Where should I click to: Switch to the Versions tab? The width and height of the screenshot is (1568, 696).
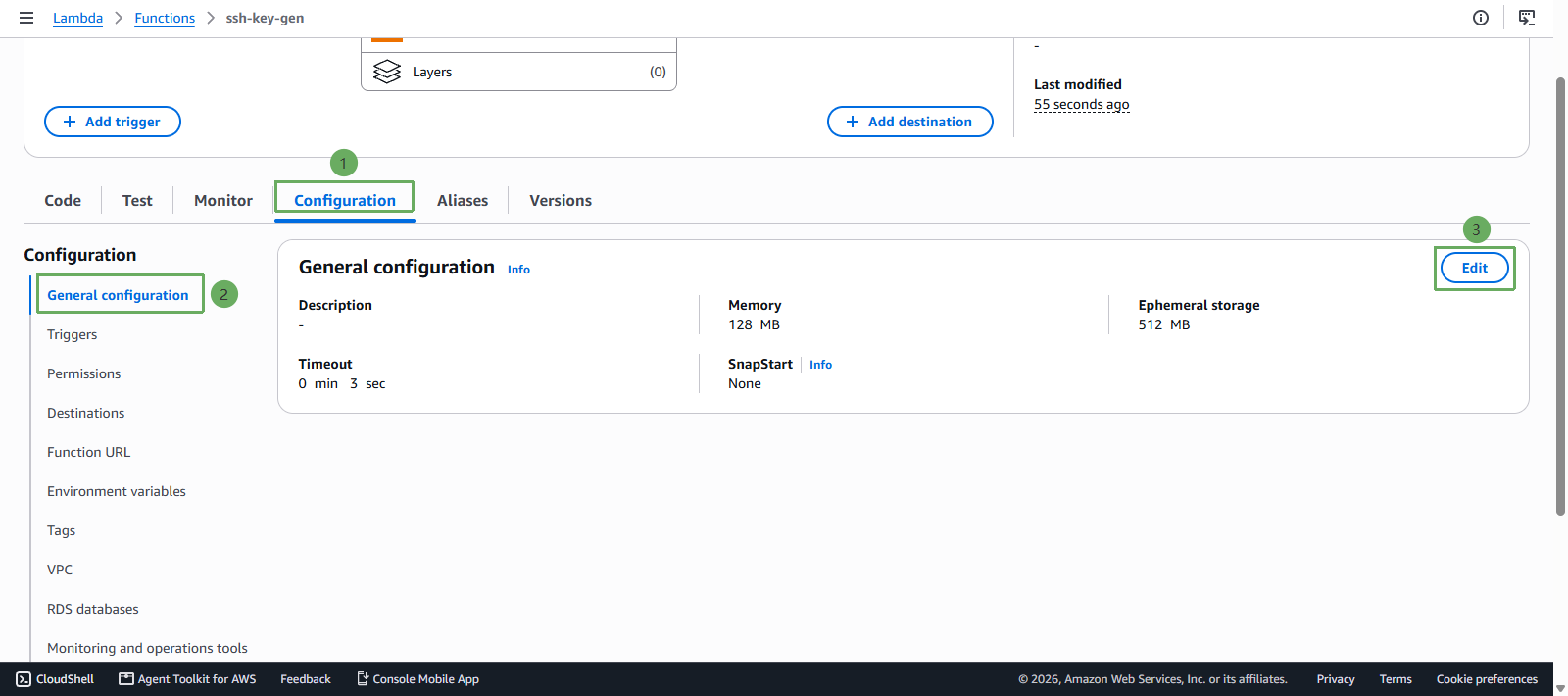coord(561,200)
